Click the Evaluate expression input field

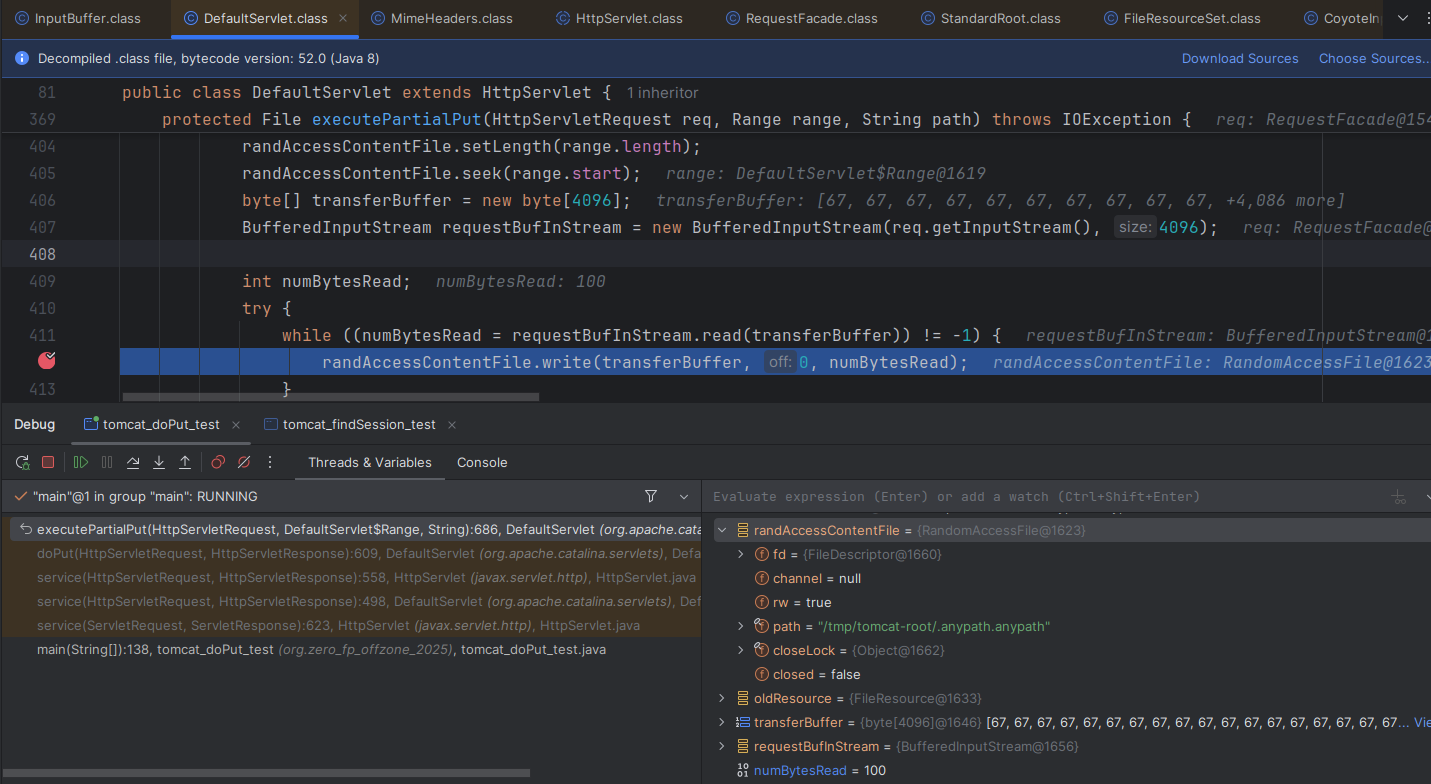point(1000,496)
